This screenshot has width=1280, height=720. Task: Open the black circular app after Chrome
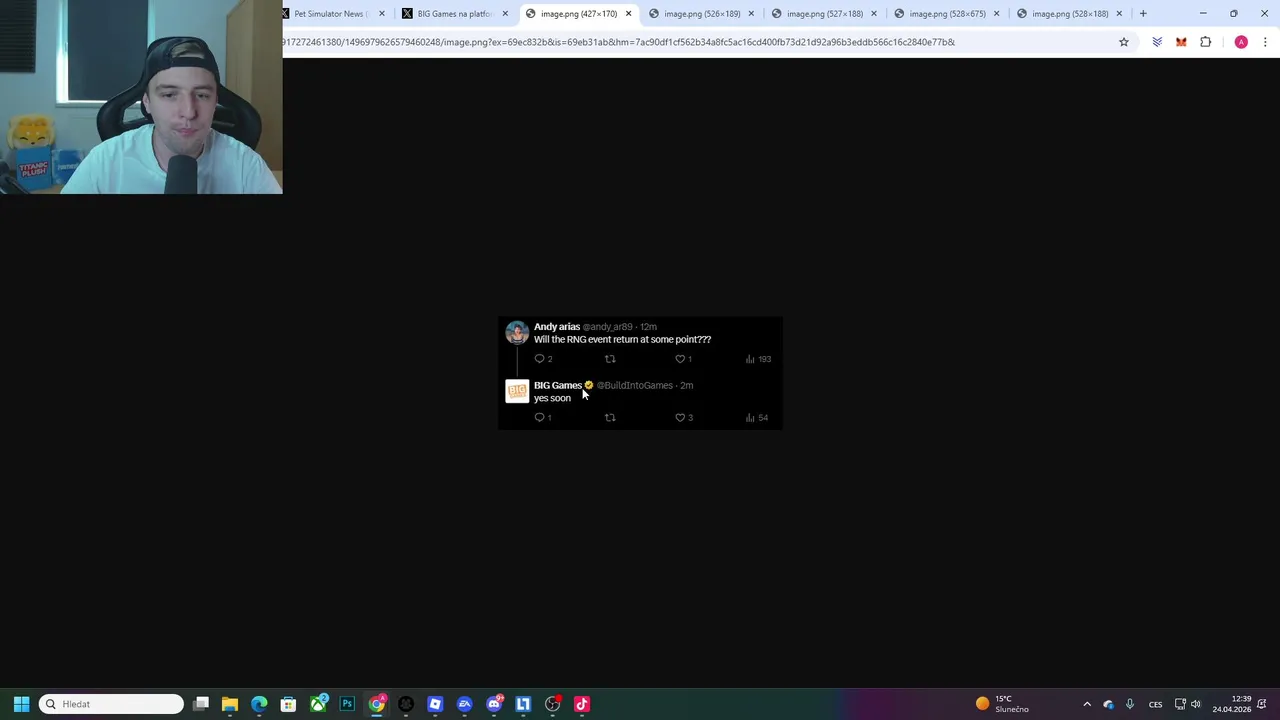[x=406, y=704]
